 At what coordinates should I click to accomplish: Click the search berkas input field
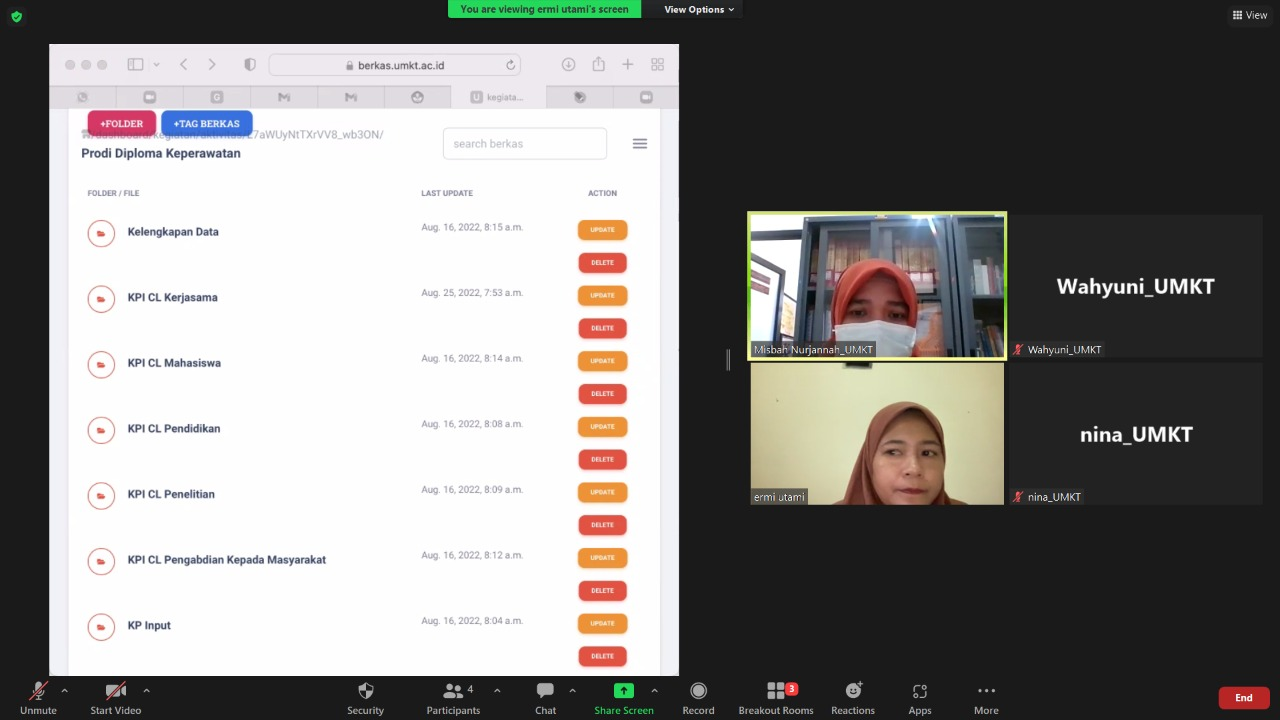[x=524, y=144]
